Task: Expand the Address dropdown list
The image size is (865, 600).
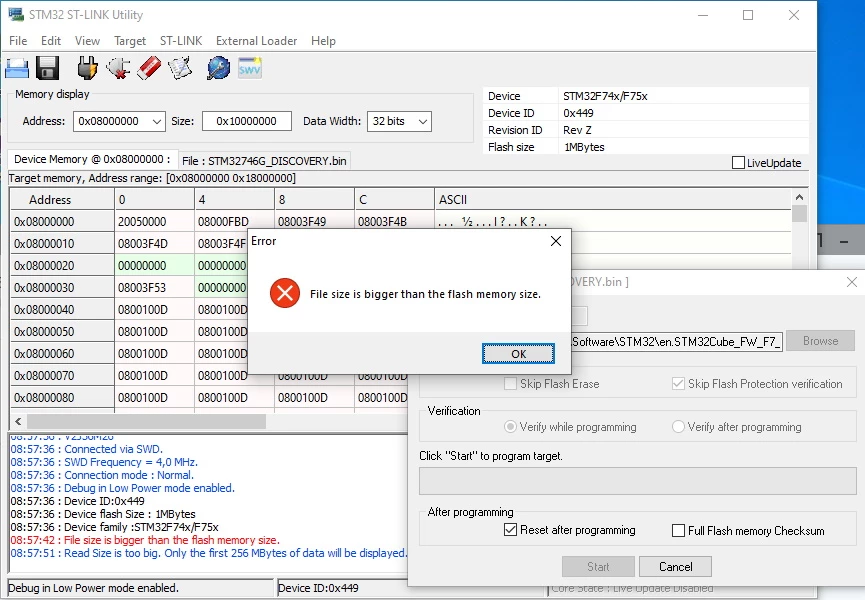Action: (x=157, y=121)
